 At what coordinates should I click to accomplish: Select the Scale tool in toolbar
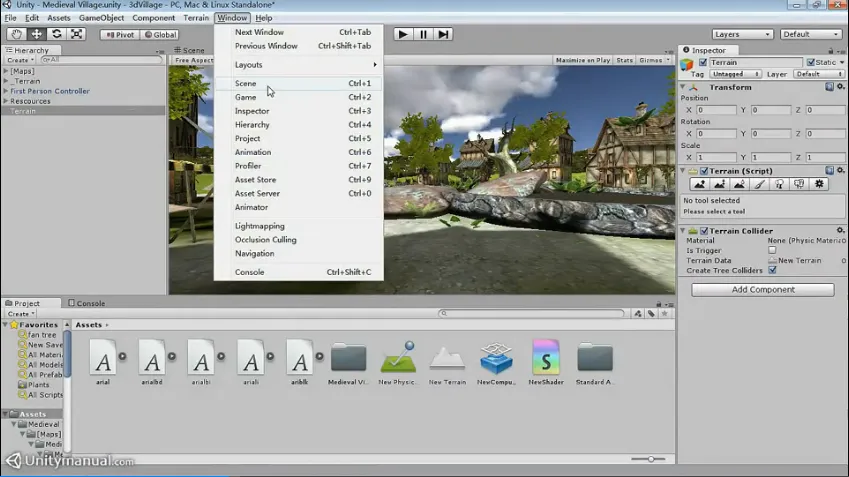pos(76,34)
